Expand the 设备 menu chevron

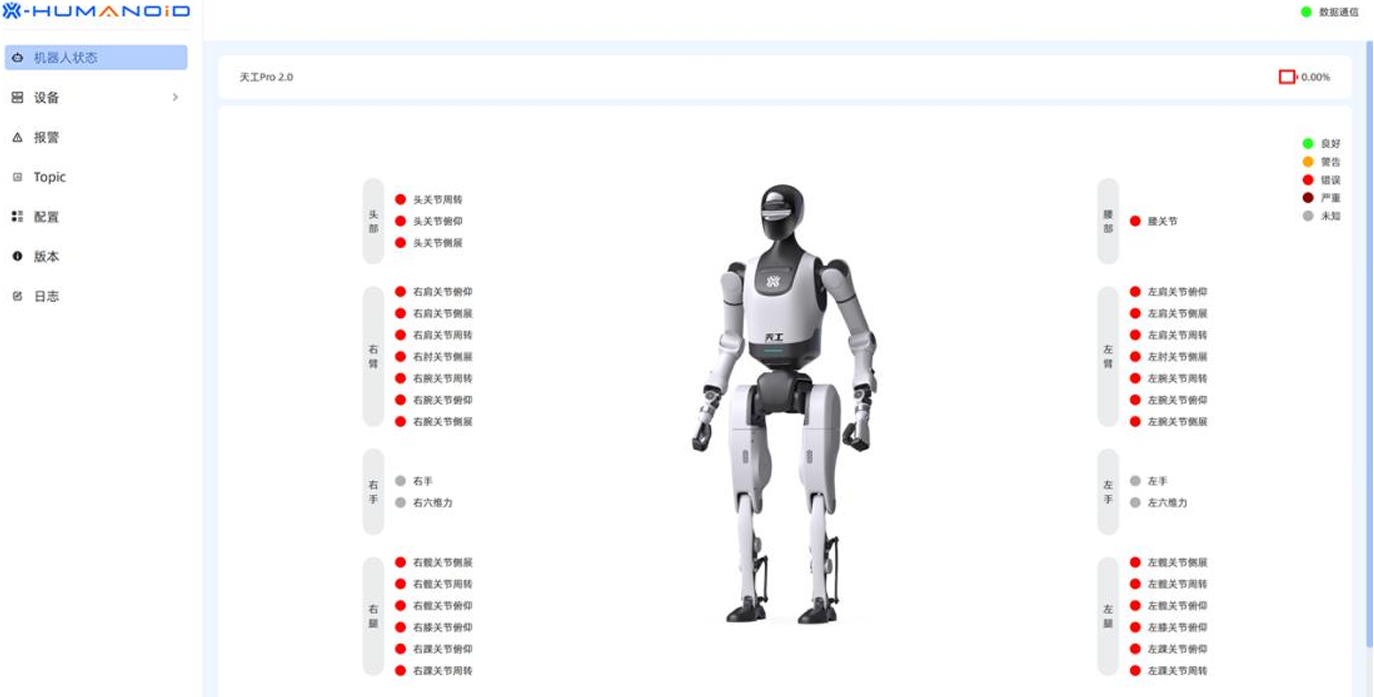[x=175, y=97]
